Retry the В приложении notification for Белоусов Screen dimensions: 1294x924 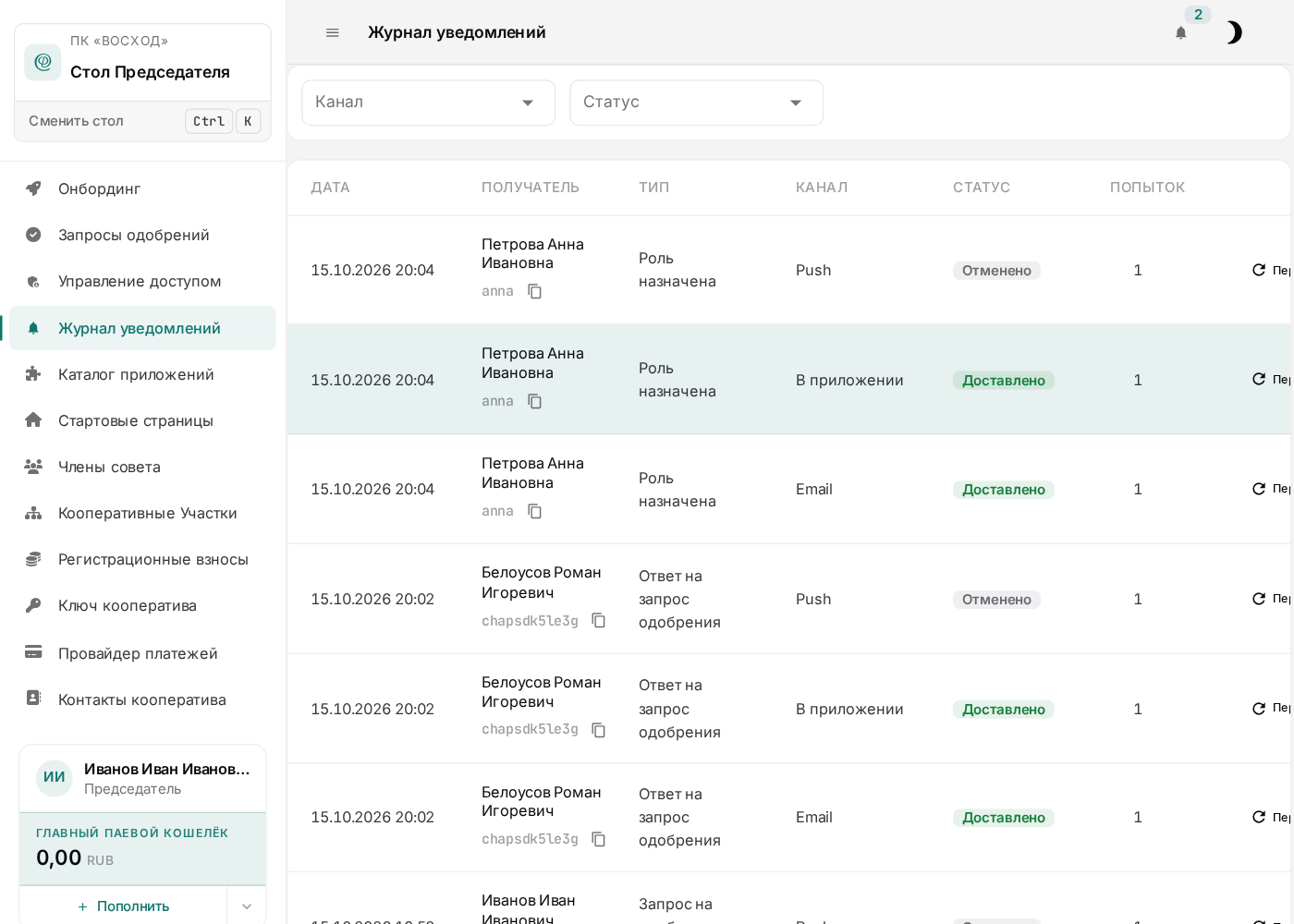[1271, 709]
